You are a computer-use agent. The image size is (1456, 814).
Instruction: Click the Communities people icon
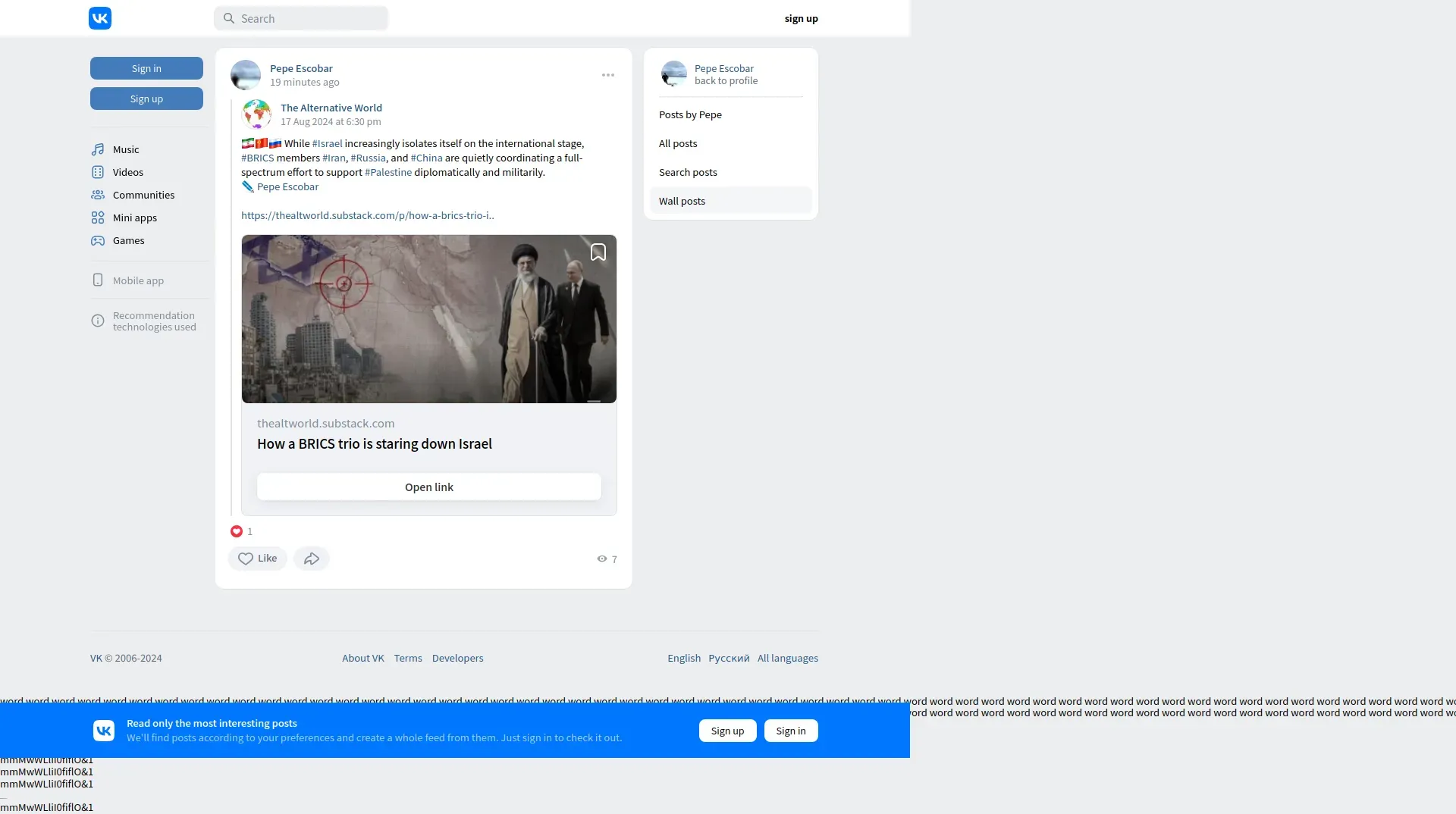(98, 195)
